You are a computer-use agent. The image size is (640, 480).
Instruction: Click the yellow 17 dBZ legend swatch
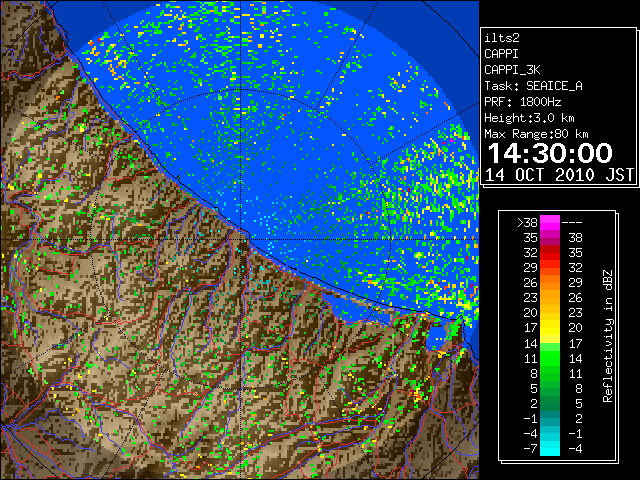[x=550, y=328]
